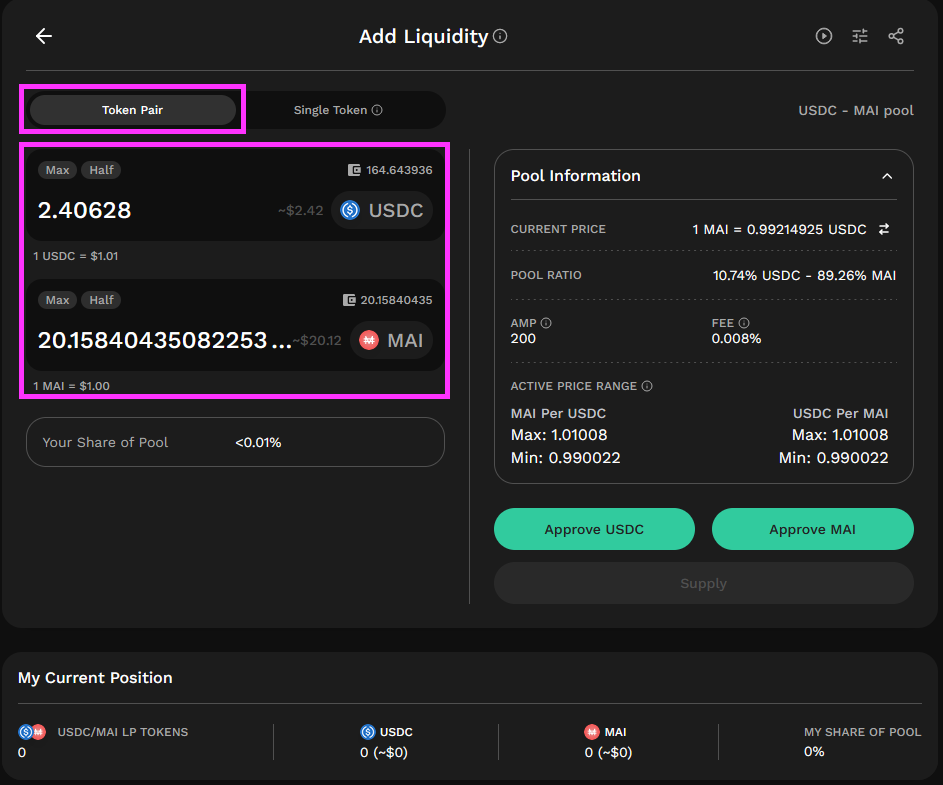Set Max amount for USDC
Image resolution: width=943 pixels, height=785 pixels.
coord(58,170)
